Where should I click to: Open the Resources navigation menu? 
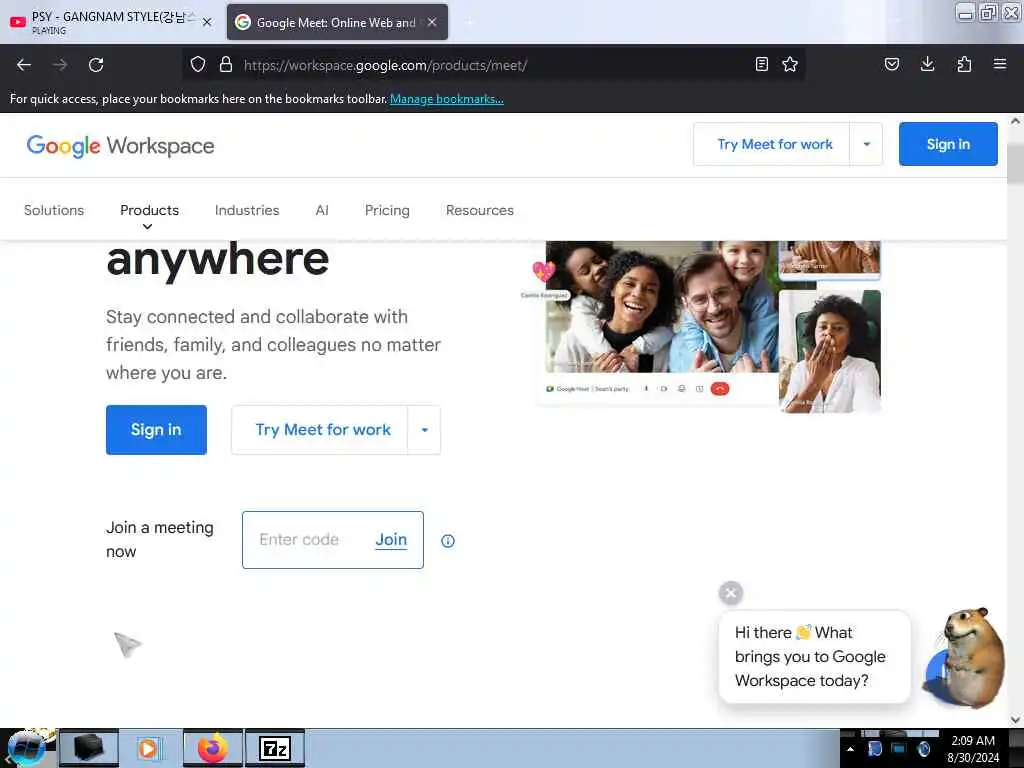480,210
